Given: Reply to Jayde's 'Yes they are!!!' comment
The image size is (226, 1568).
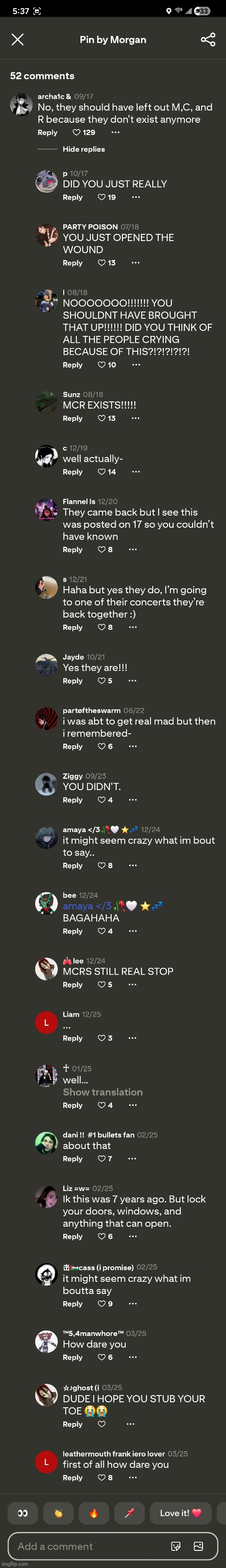Looking at the screenshot, I should click(72, 680).
